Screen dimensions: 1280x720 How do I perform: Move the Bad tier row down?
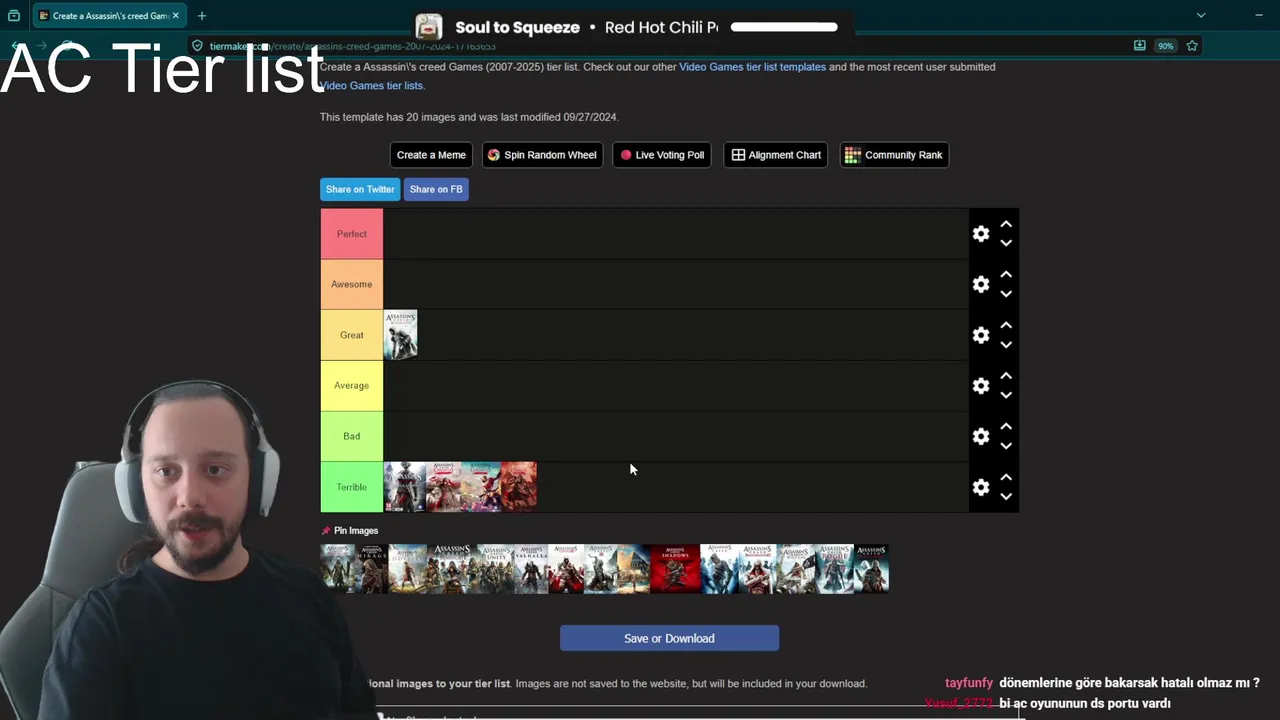pos(1006,446)
